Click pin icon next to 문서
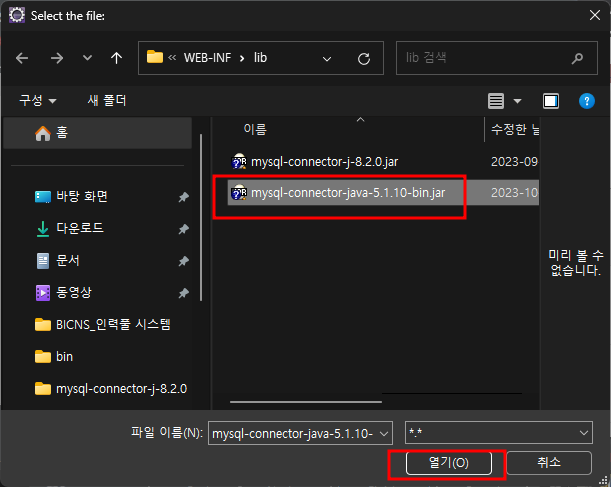The image size is (611, 487). (x=184, y=261)
